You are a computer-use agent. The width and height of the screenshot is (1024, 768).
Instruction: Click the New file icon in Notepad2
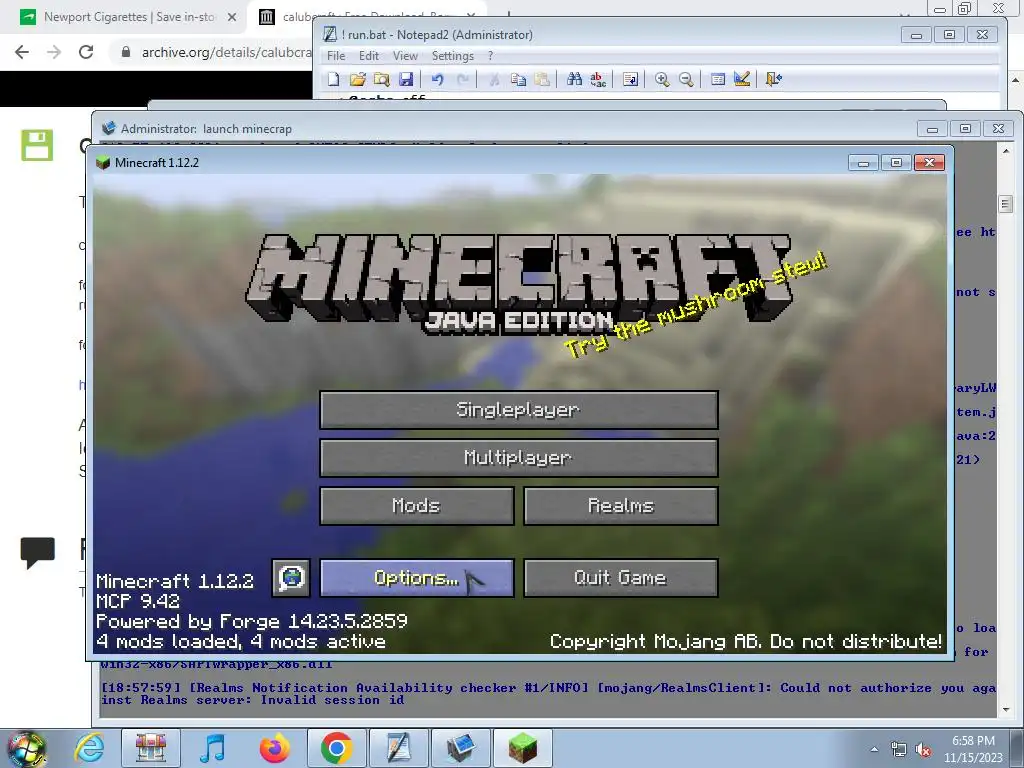point(334,80)
